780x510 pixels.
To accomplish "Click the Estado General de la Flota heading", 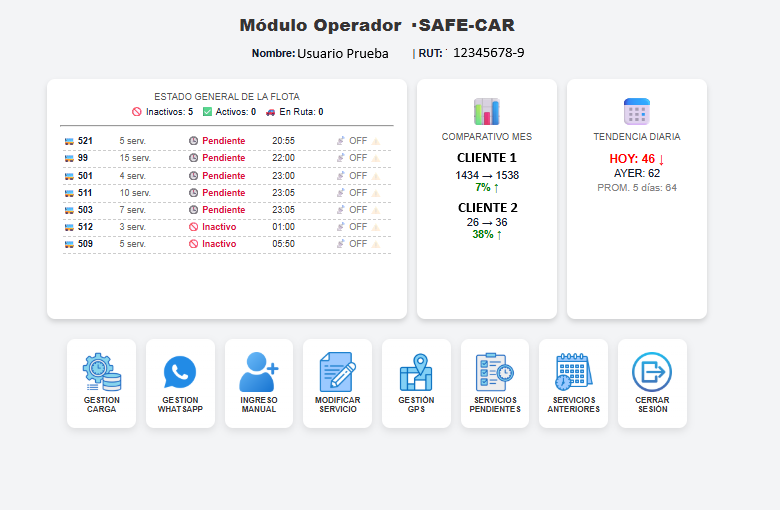I will point(227,97).
